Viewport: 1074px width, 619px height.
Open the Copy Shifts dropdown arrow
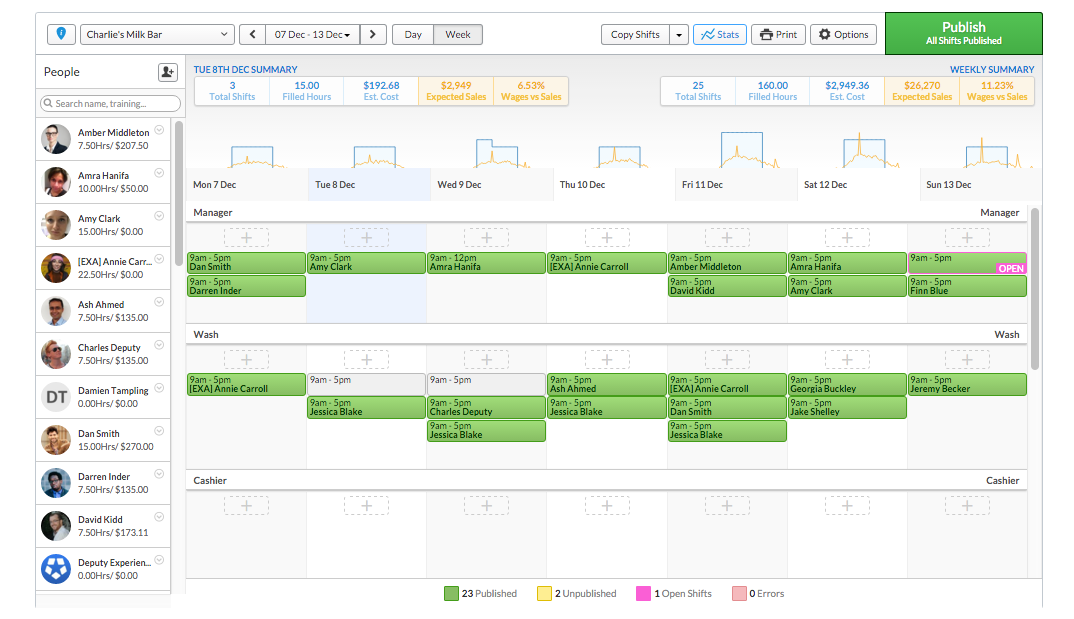[x=679, y=34]
